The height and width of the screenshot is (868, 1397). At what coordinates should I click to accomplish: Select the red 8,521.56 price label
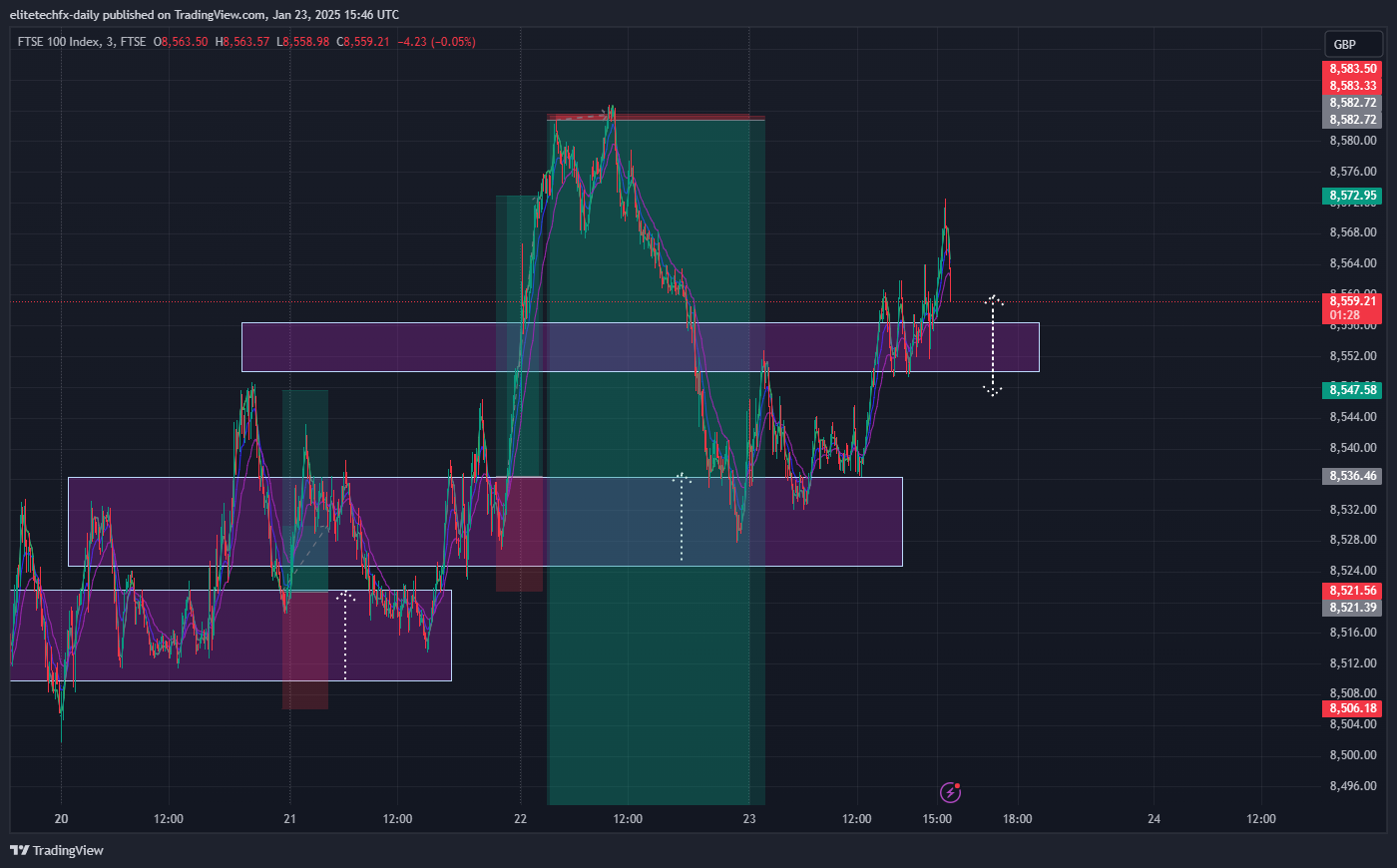[1352, 591]
